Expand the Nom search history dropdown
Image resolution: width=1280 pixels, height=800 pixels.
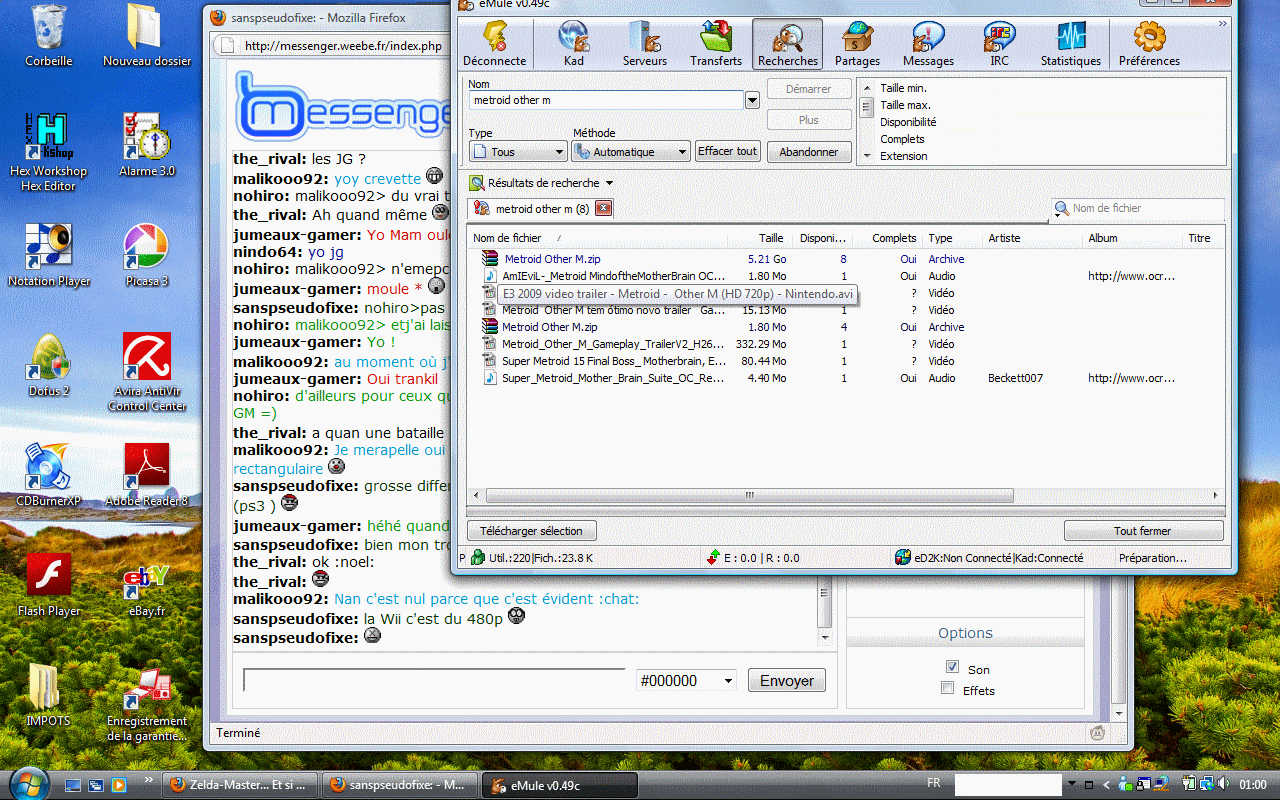pyautogui.click(x=752, y=100)
